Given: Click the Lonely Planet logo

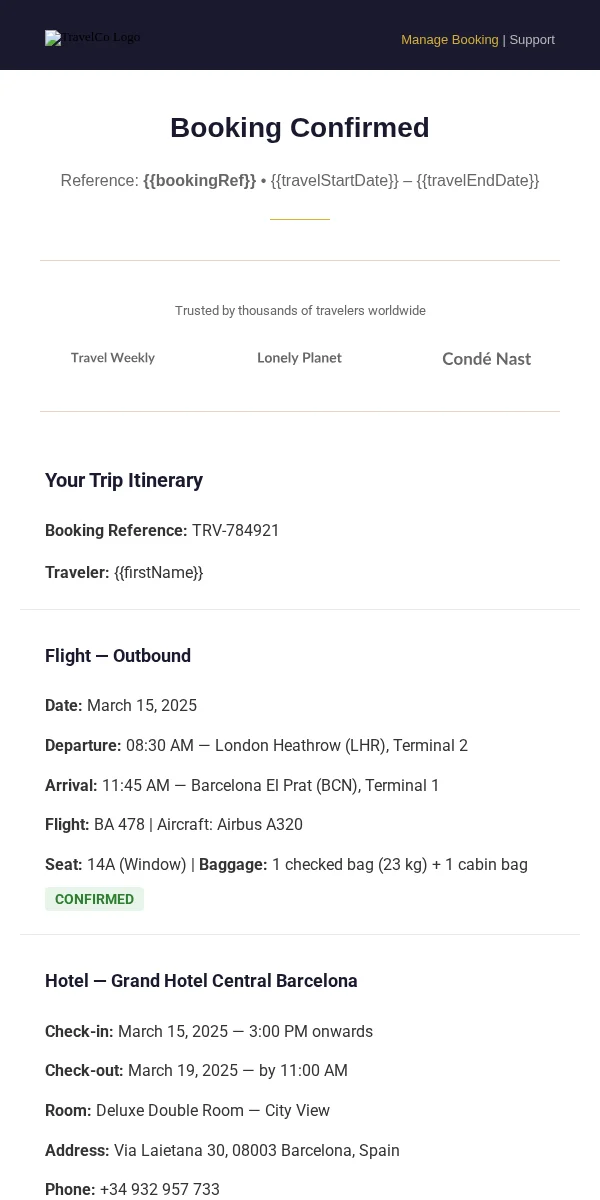Looking at the screenshot, I should (x=300, y=358).
